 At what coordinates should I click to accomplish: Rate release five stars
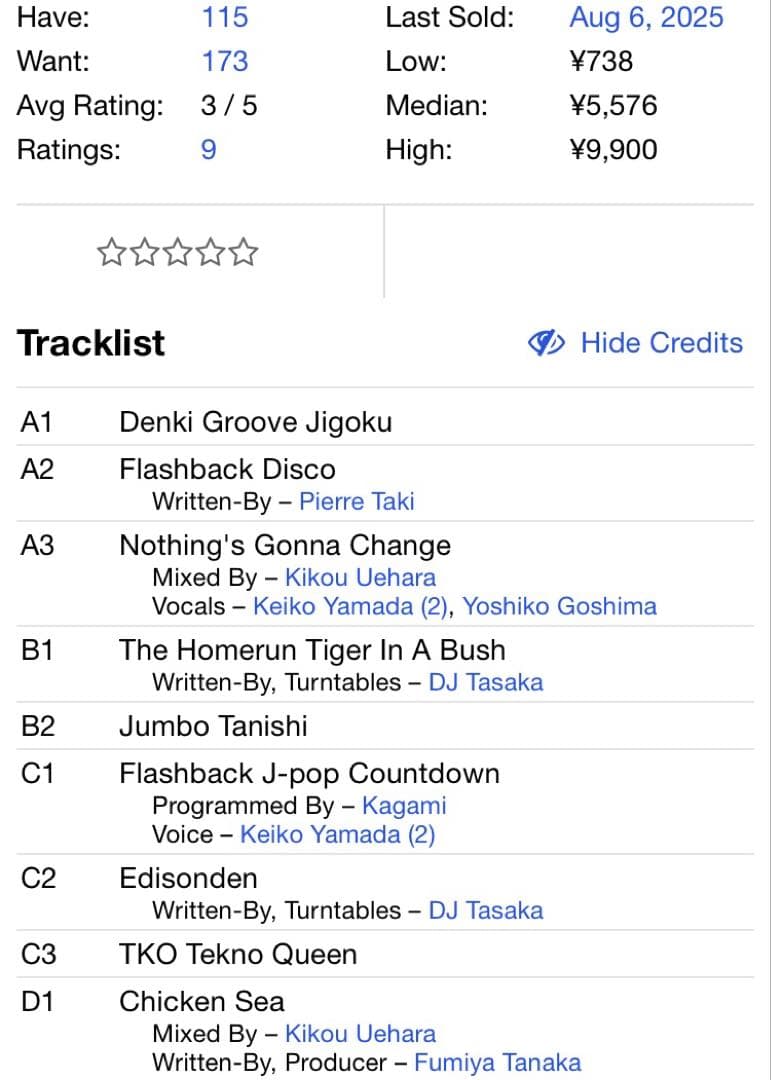[243, 253]
